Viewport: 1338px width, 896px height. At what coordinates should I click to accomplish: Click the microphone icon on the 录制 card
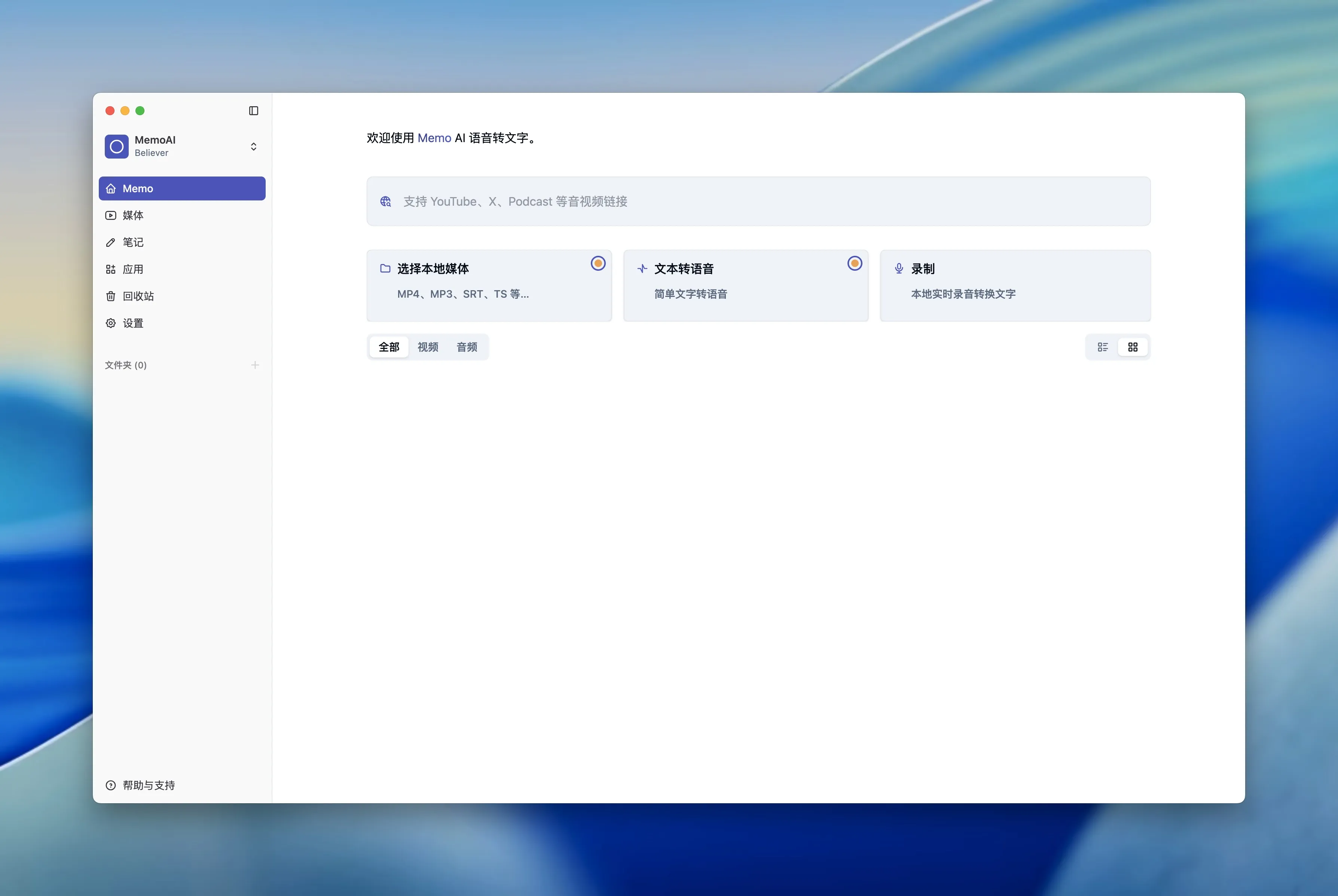click(899, 268)
